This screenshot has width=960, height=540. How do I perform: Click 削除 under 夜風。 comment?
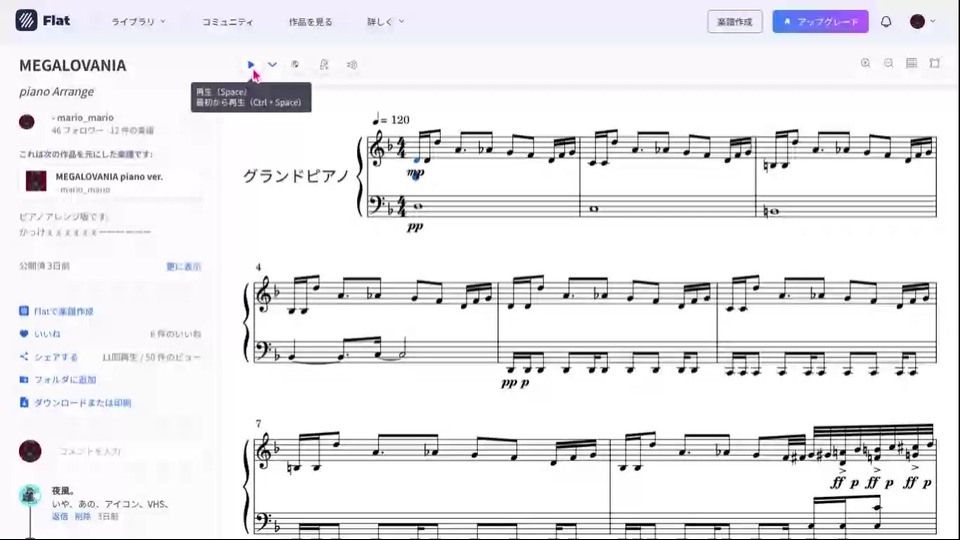pyautogui.click(x=82, y=517)
